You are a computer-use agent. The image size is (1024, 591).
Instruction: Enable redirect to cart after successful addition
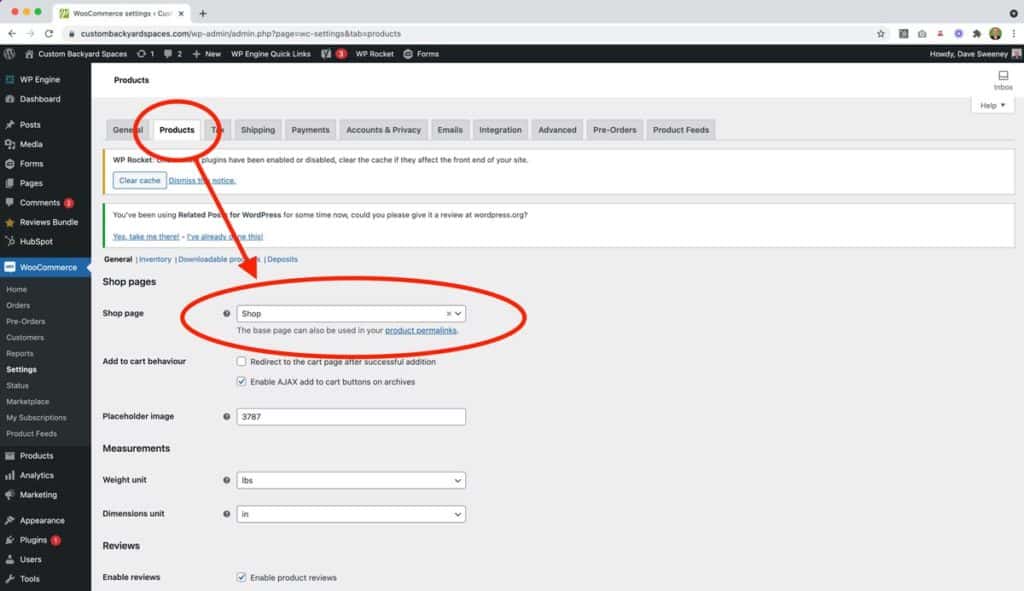241,361
